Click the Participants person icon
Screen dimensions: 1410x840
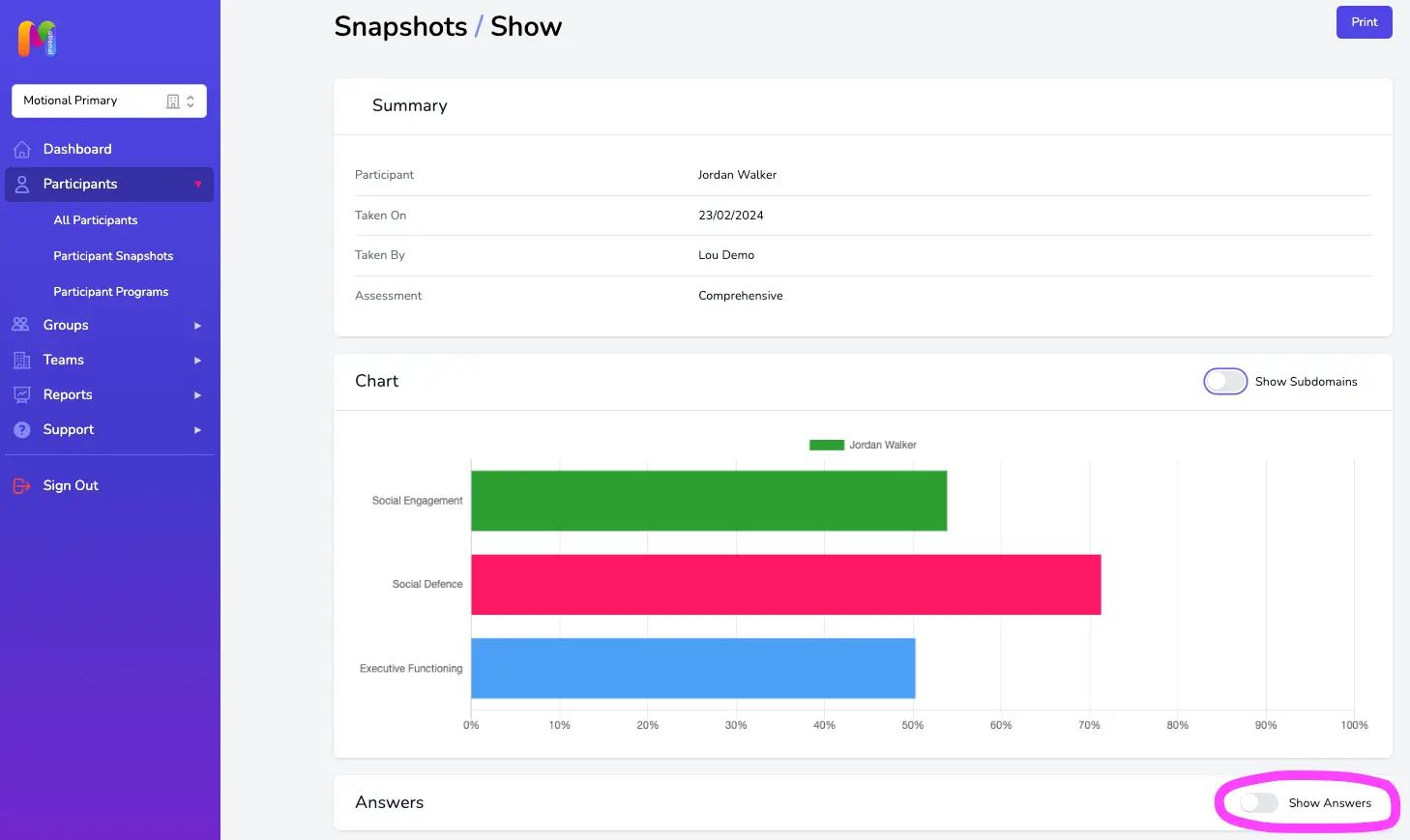[22, 184]
